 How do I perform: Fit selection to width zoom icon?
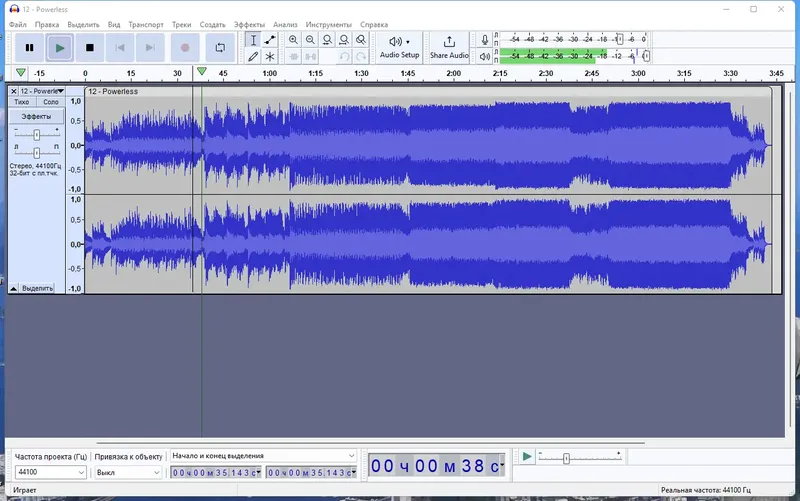[x=327, y=40]
